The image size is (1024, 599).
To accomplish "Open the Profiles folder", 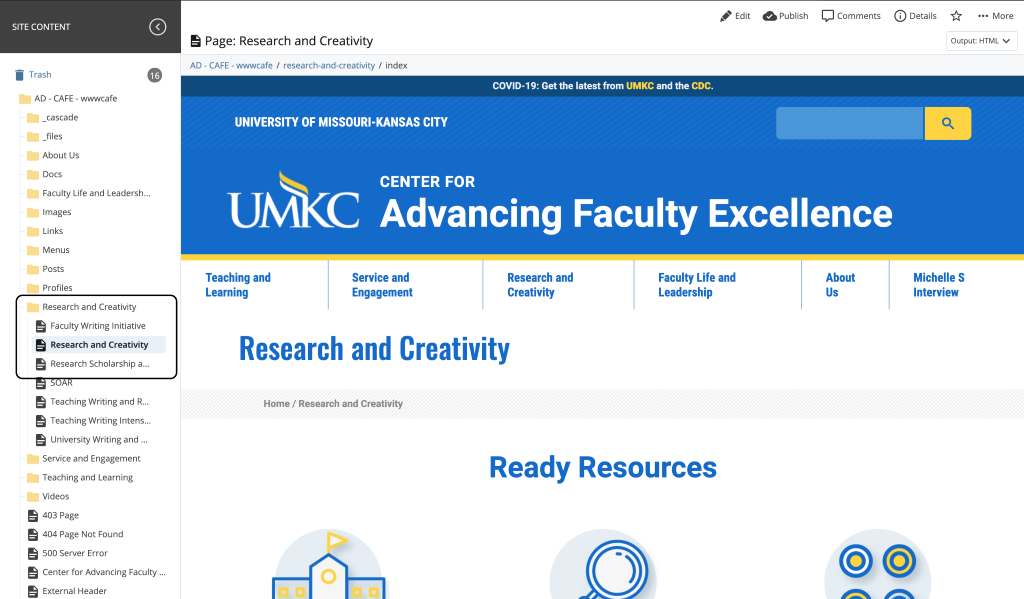I will (50, 288).
